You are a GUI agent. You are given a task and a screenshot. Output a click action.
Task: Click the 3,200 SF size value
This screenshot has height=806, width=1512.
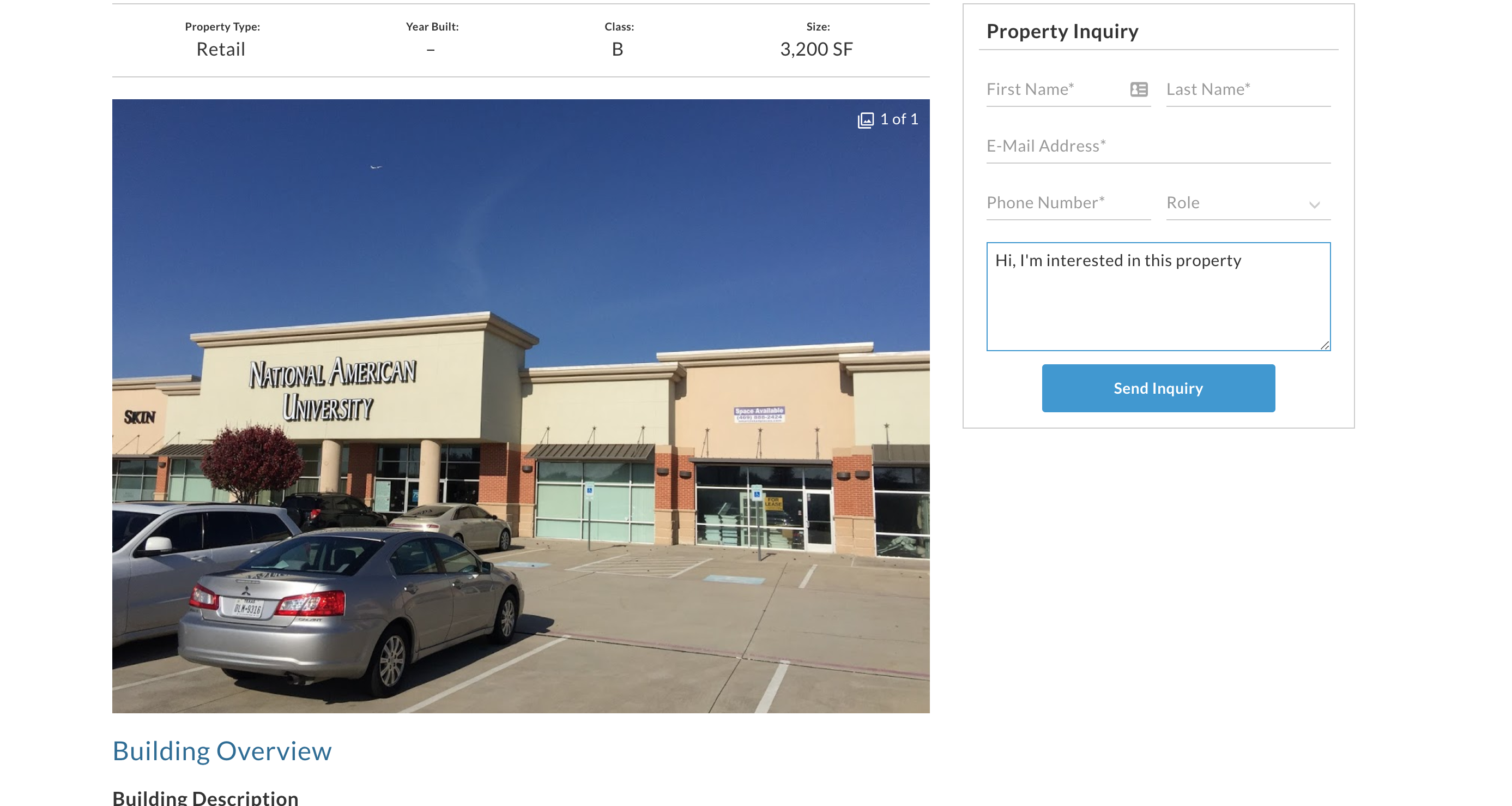click(816, 49)
